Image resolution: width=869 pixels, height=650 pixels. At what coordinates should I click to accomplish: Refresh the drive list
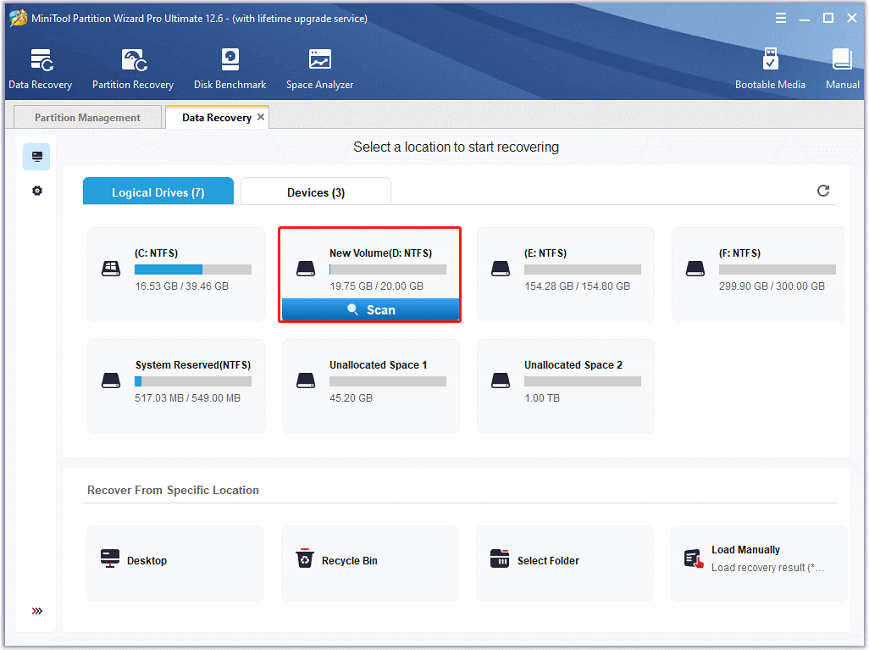tap(823, 191)
